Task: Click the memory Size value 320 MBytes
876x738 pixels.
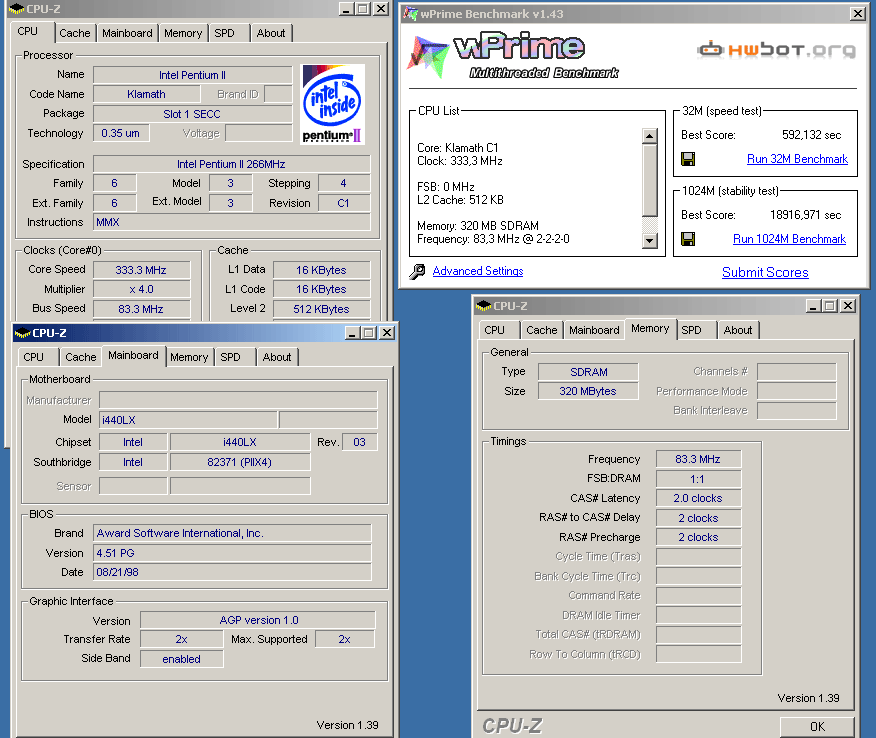Action: click(588, 391)
